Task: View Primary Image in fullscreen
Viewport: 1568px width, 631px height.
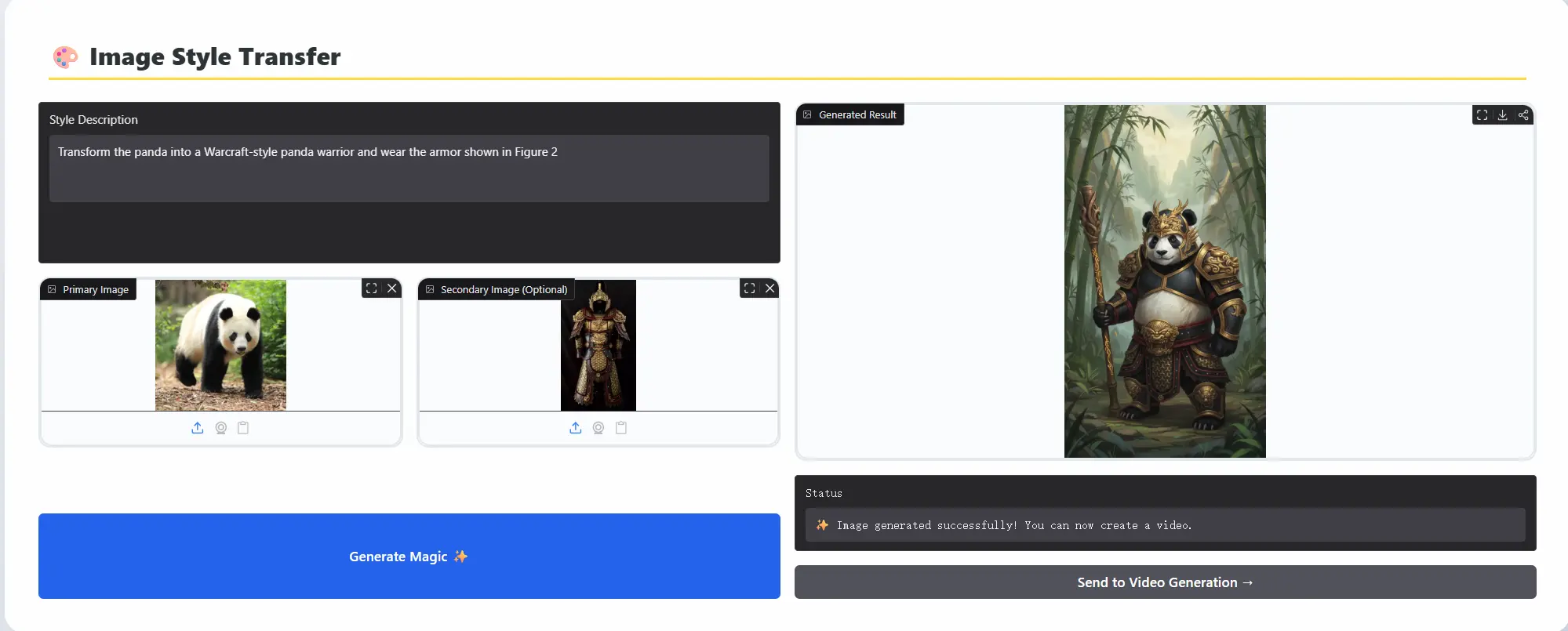Action: [372, 288]
